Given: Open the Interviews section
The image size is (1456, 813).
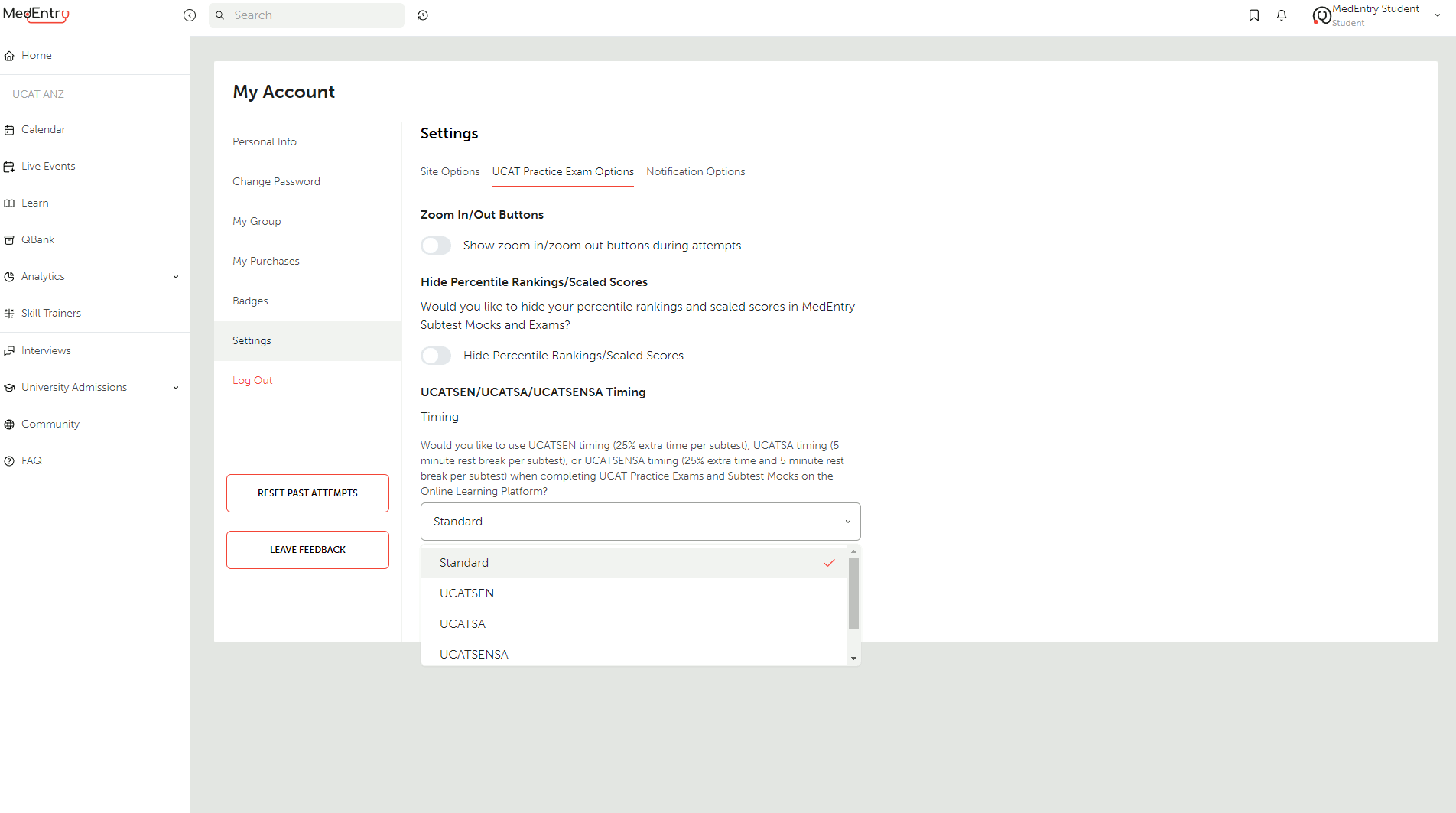Looking at the screenshot, I should coord(47,350).
